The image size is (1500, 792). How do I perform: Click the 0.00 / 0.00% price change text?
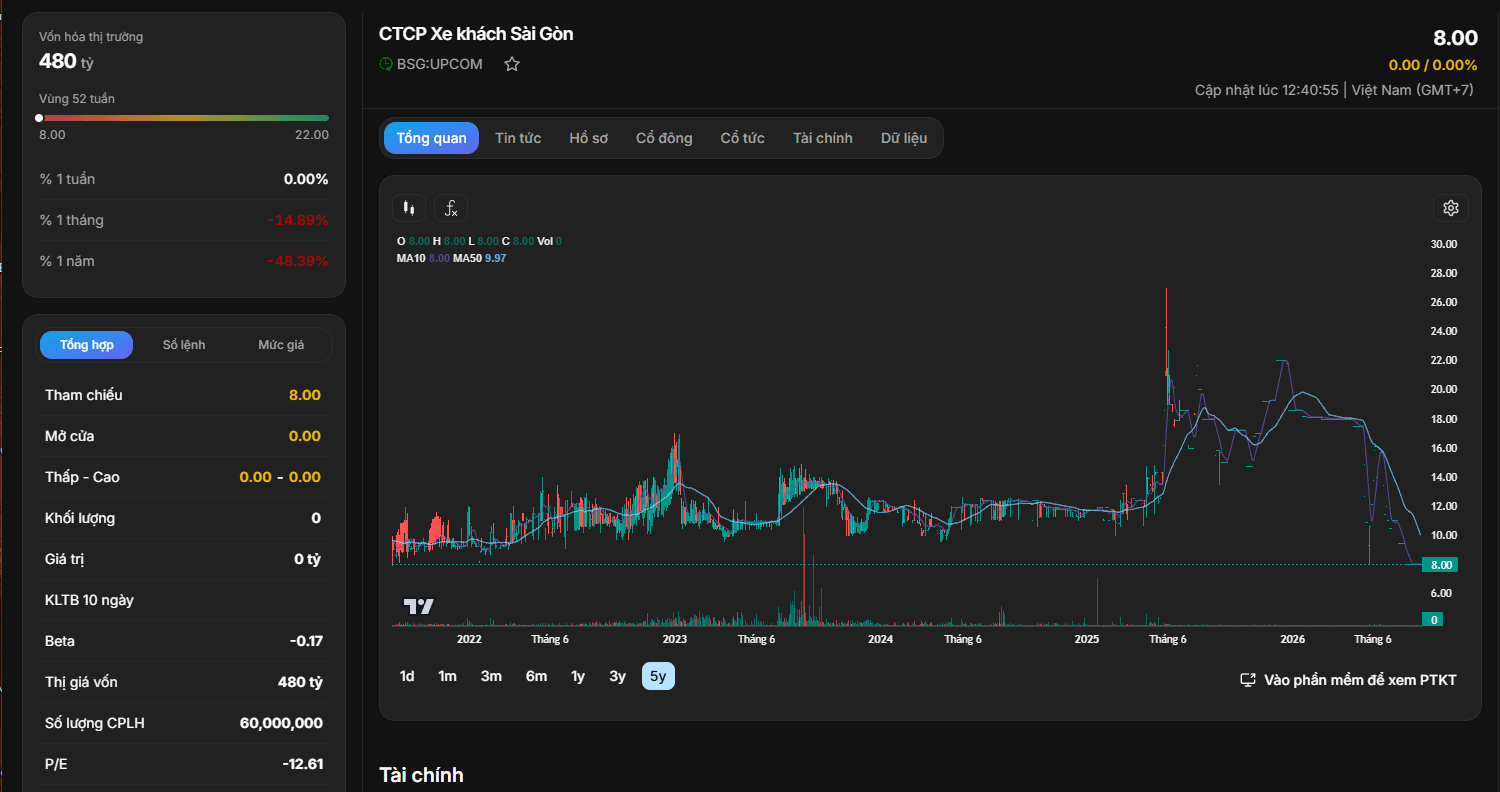tap(1433, 65)
